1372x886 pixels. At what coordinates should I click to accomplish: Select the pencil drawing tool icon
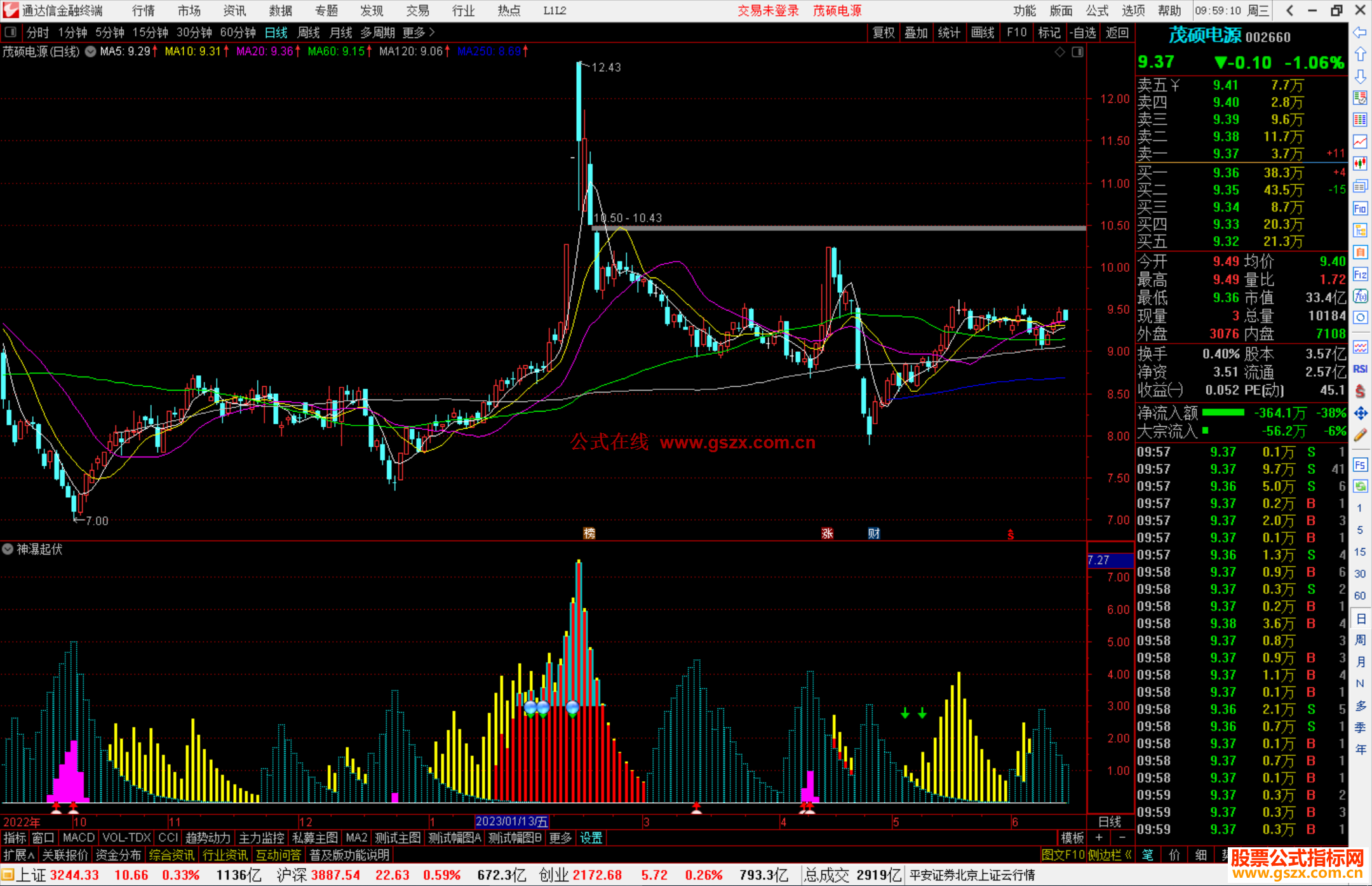pos(1360,435)
